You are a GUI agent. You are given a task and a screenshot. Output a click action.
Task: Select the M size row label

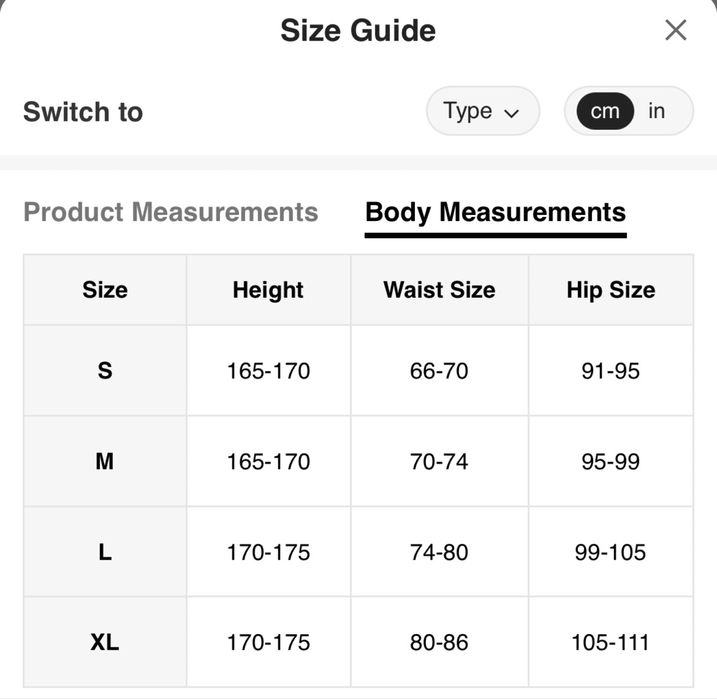tap(105, 462)
